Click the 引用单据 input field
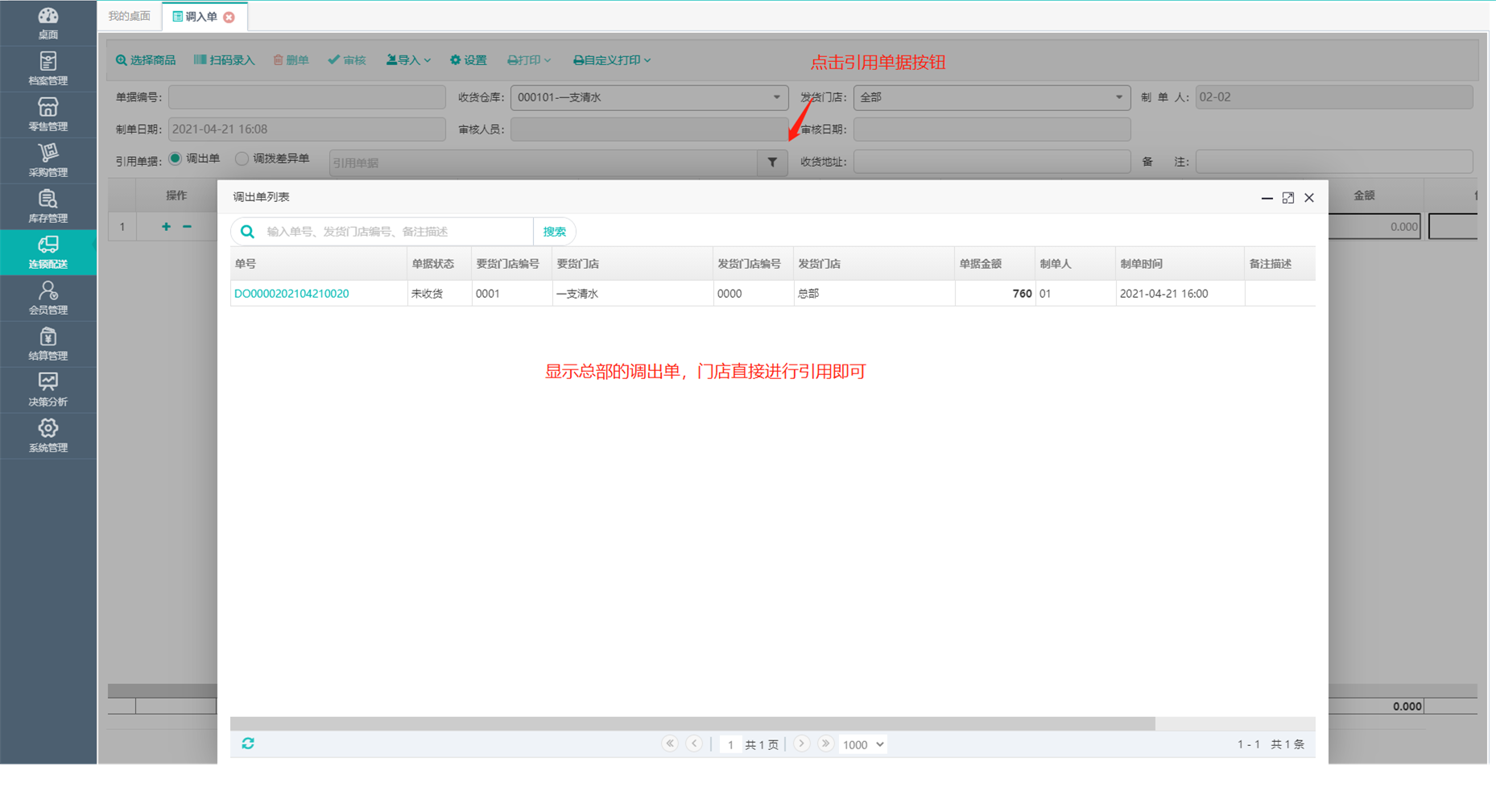1496x812 pixels. point(543,163)
